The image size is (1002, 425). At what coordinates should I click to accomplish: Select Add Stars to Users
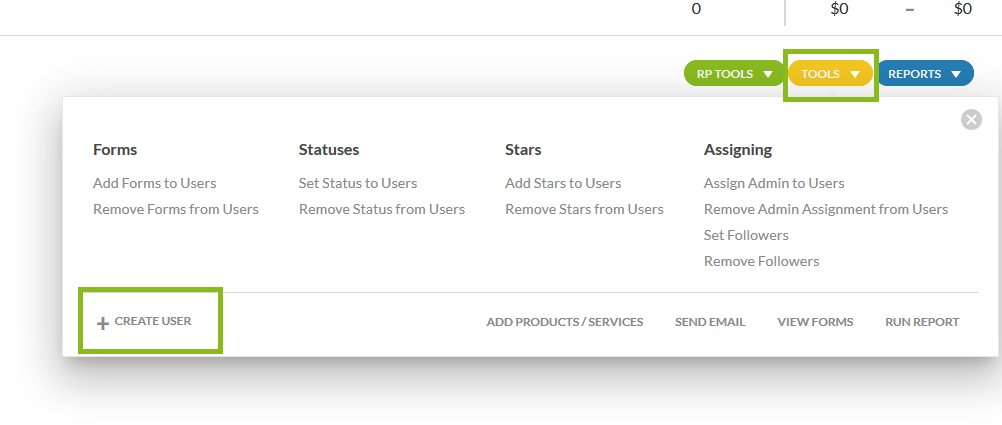click(563, 183)
